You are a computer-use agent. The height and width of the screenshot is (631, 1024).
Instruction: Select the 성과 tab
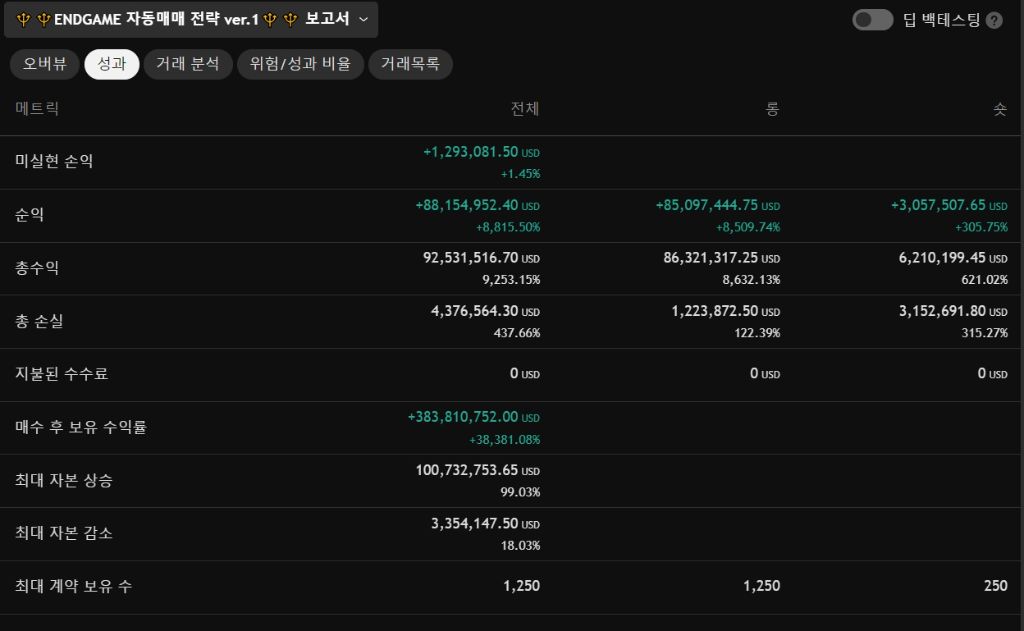point(112,64)
